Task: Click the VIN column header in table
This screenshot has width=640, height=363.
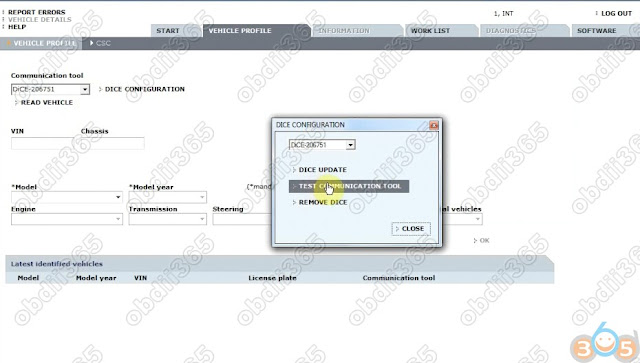Action: (140, 278)
